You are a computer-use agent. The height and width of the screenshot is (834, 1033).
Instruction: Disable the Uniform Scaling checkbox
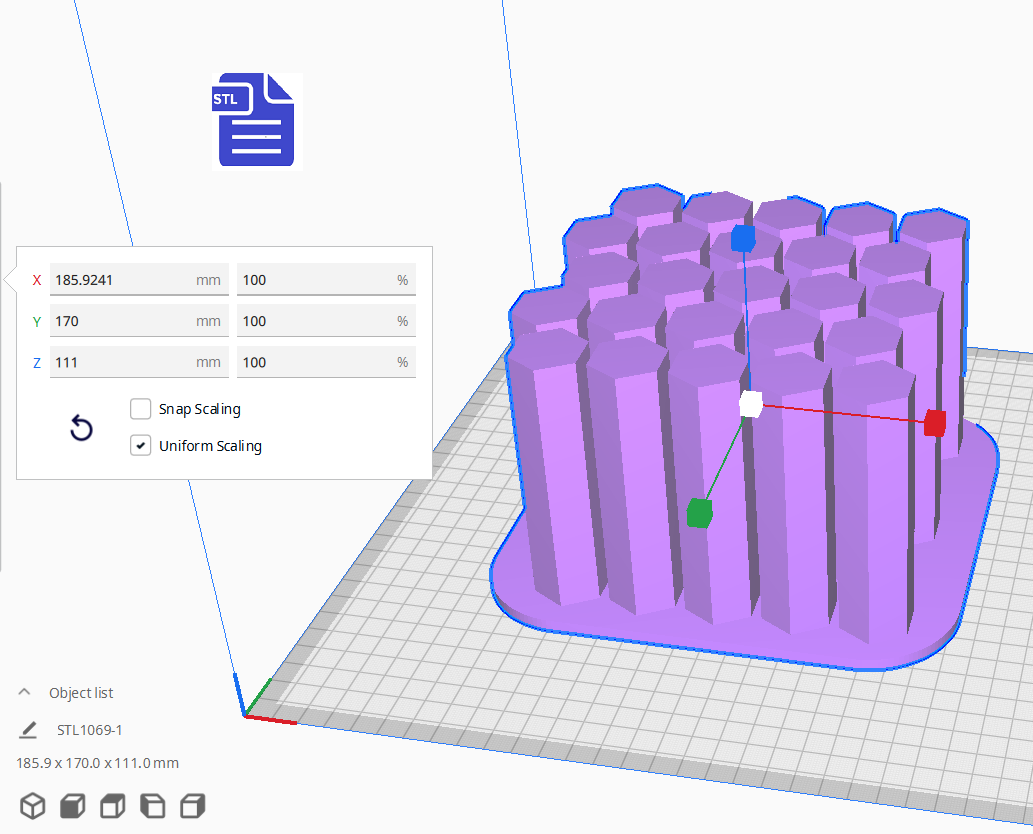point(141,446)
